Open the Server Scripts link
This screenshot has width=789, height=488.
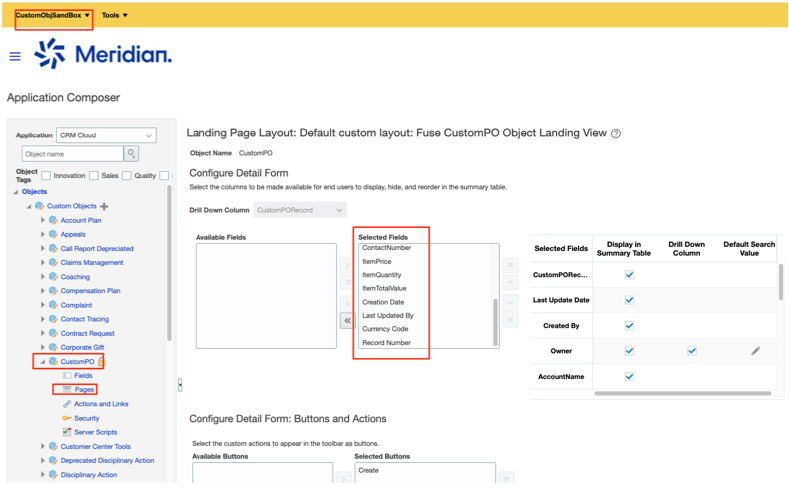click(95, 432)
